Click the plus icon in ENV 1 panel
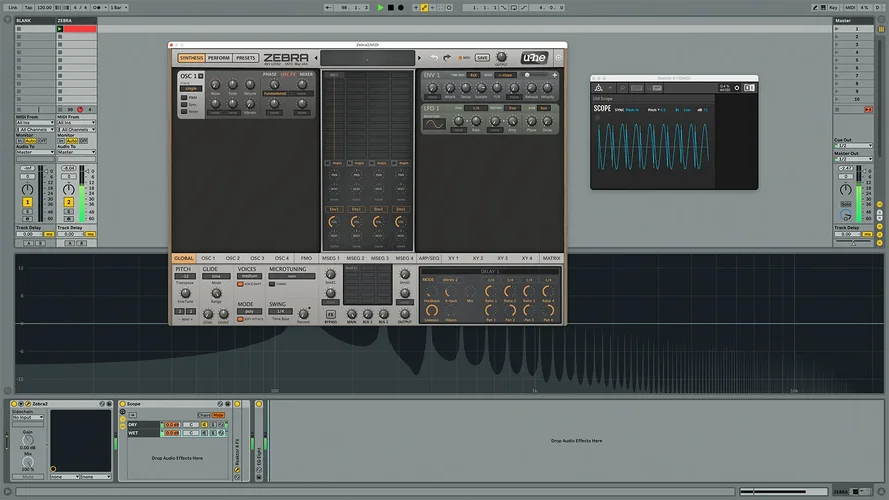The image size is (889, 500). (x=555, y=75)
